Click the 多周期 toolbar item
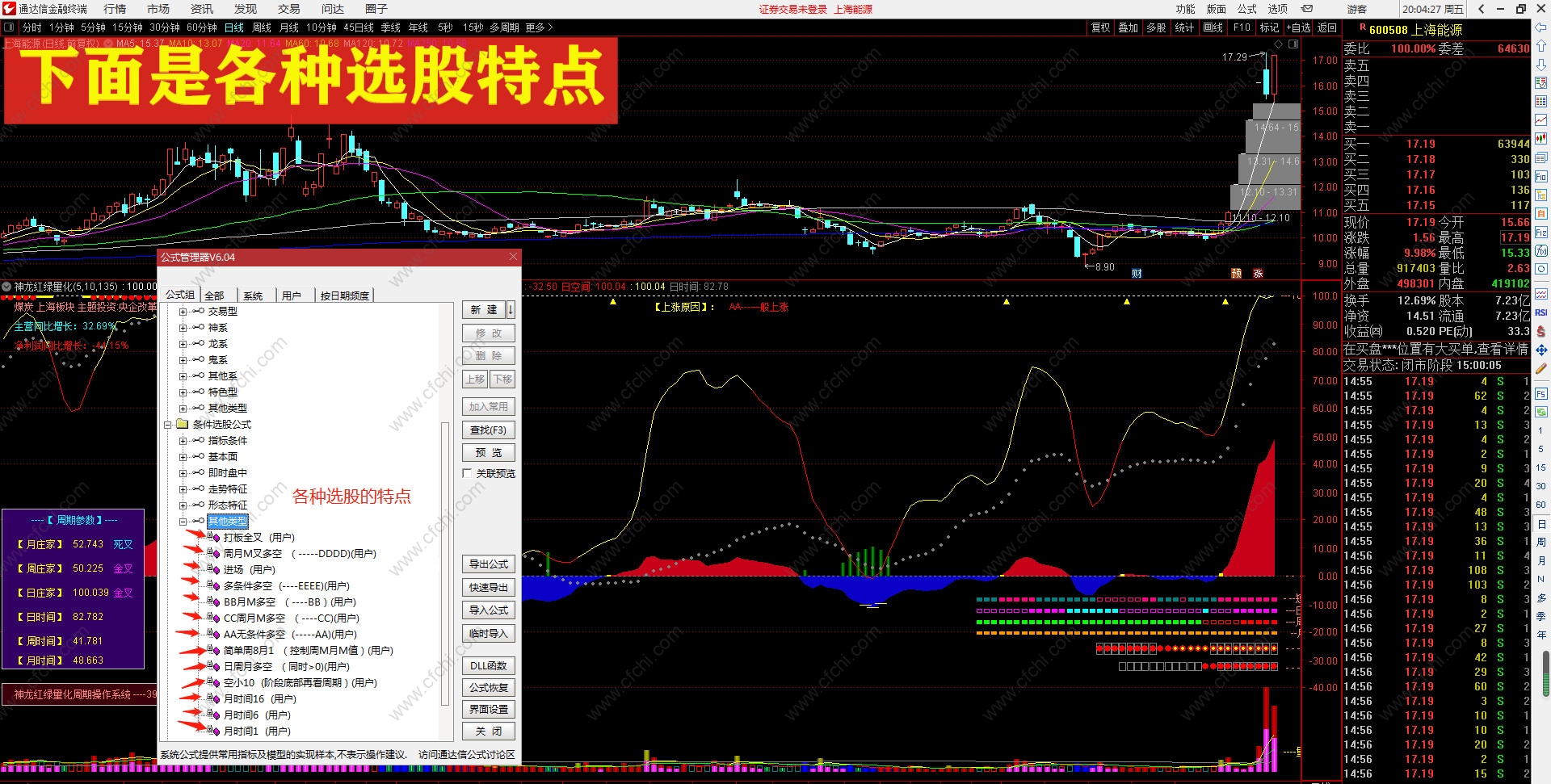Image resolution: width=1551 pixels, height=784 pixels. click(504, 27)
